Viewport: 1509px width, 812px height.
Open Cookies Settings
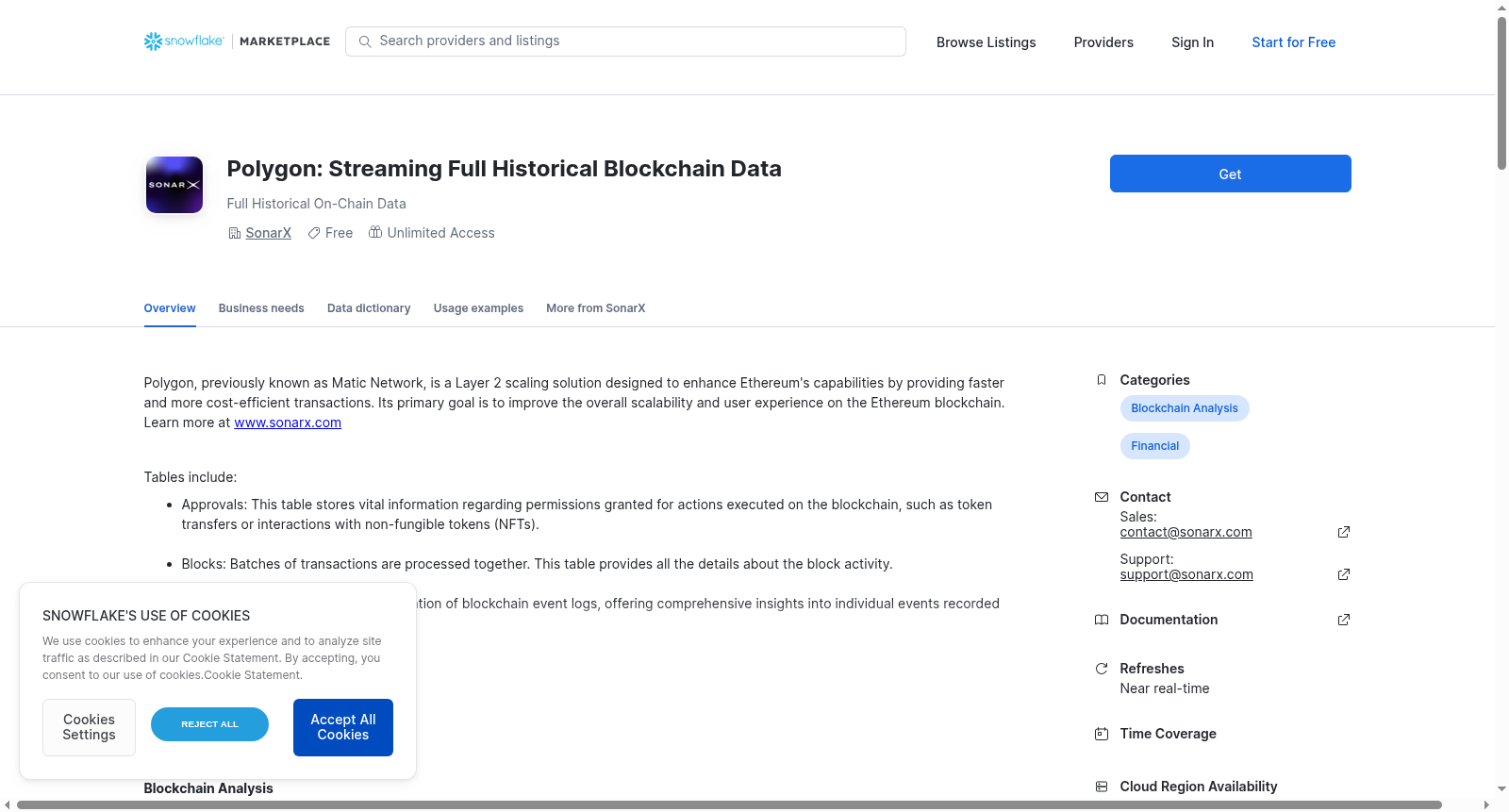tap(90, 727)
